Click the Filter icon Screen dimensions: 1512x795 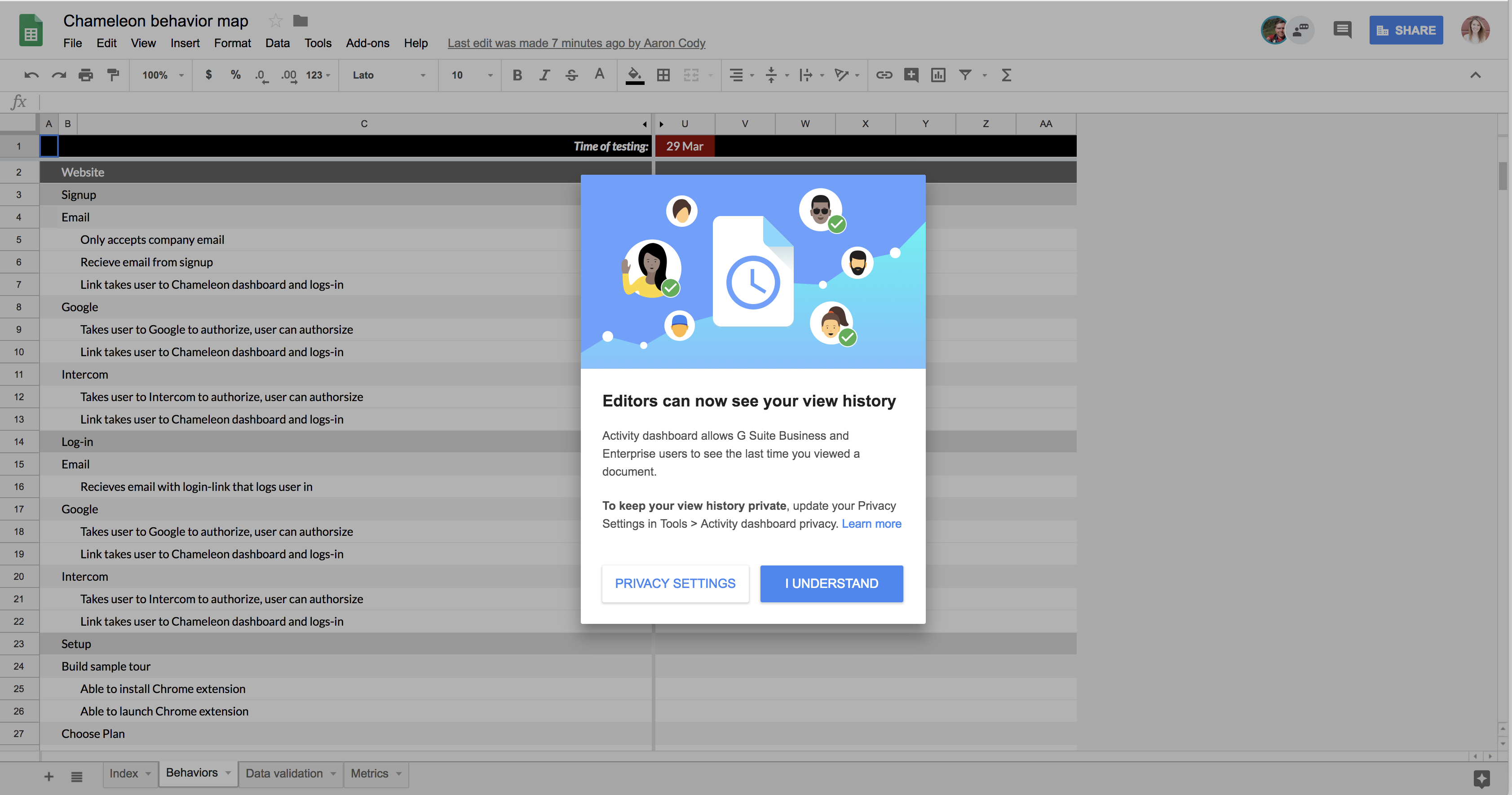[x=965, y=75]
